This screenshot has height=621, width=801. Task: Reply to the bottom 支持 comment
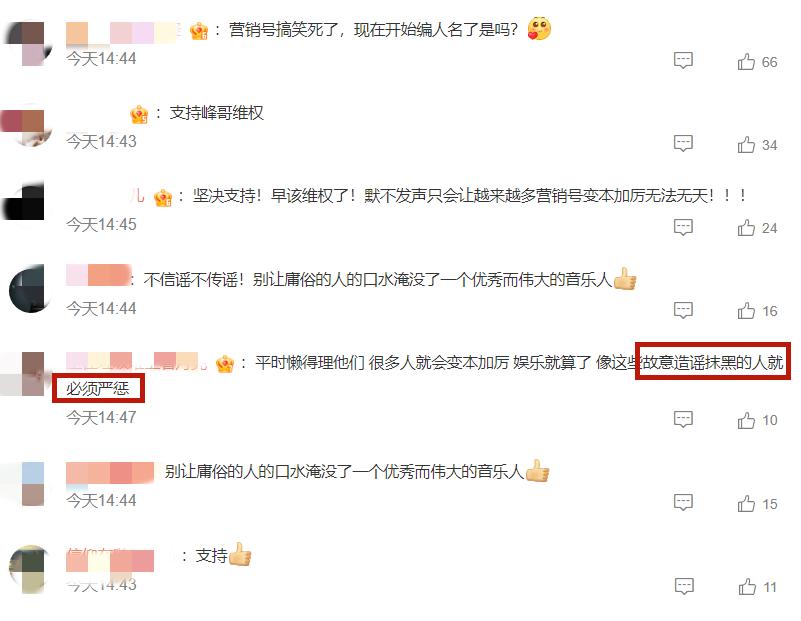point(684,586)
